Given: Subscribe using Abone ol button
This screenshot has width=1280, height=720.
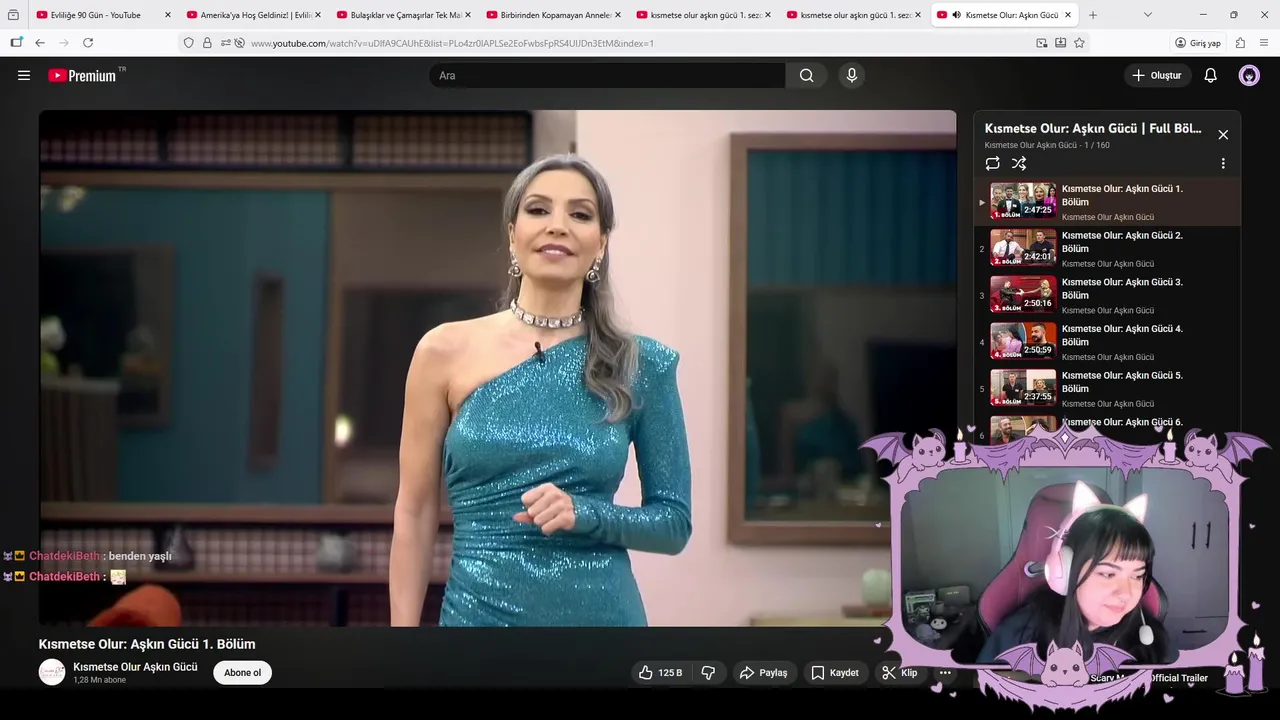Looking at the screenshot, I should pyautogui.click(x=242, y=673).
